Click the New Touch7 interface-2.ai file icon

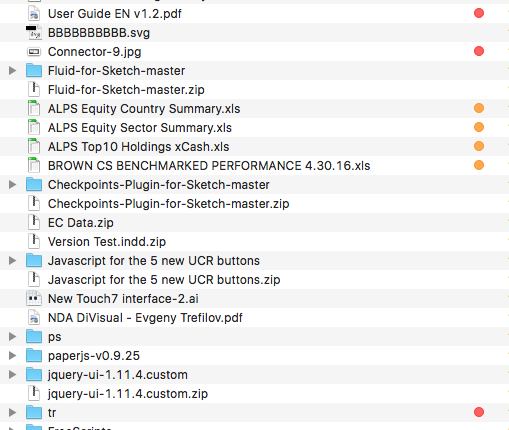click(34, 299)
